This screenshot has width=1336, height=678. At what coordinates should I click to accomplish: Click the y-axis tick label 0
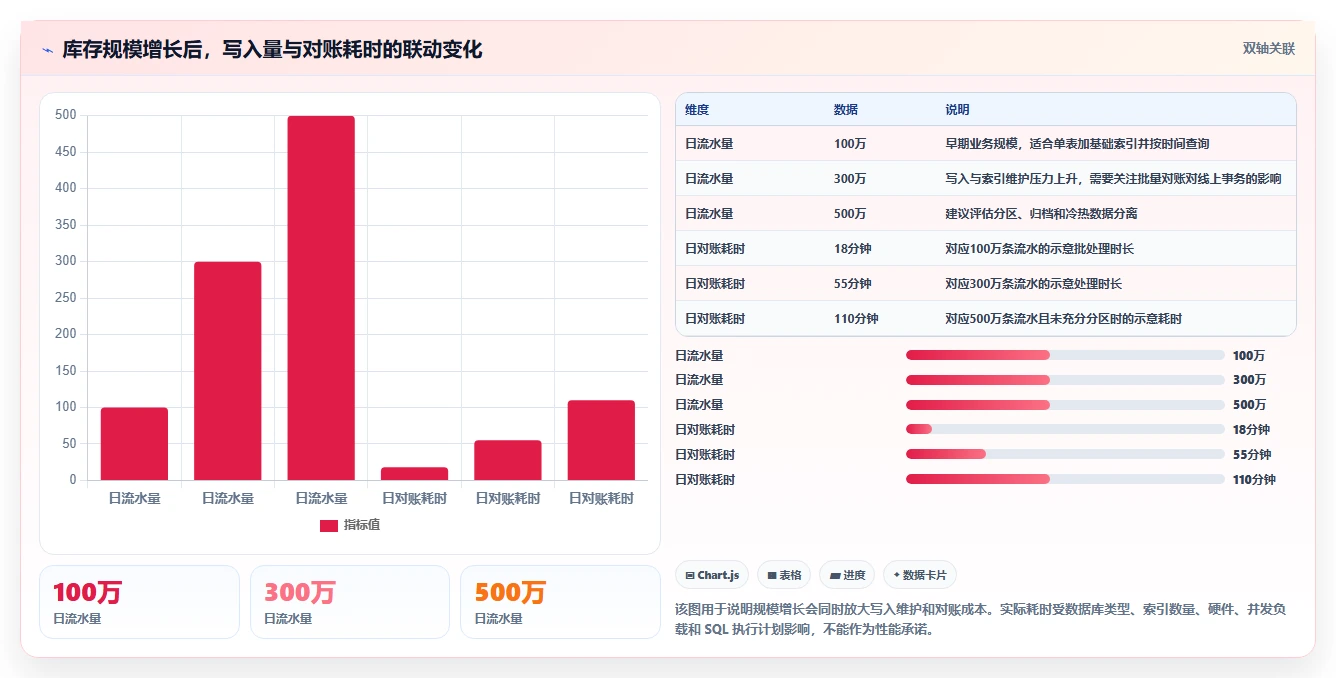coord(73,480)
